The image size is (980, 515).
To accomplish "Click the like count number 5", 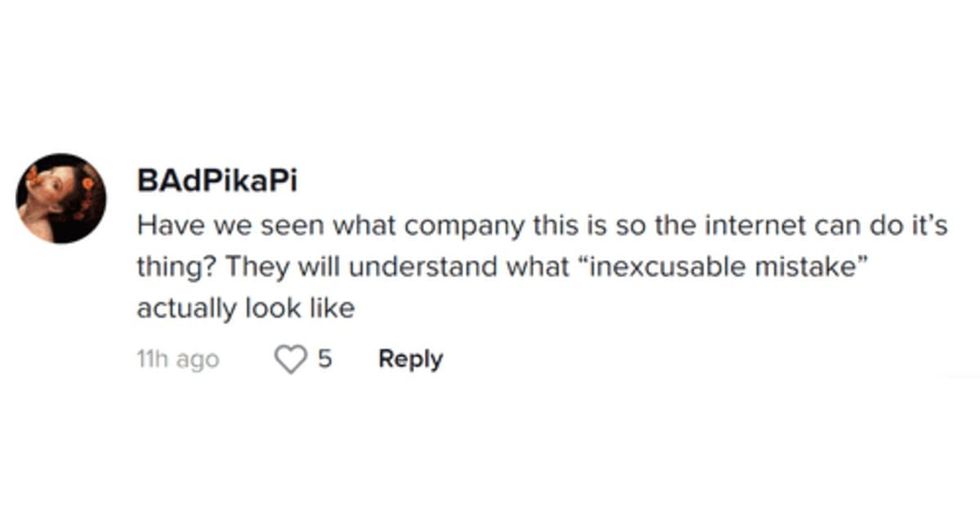I will (324, 360).
